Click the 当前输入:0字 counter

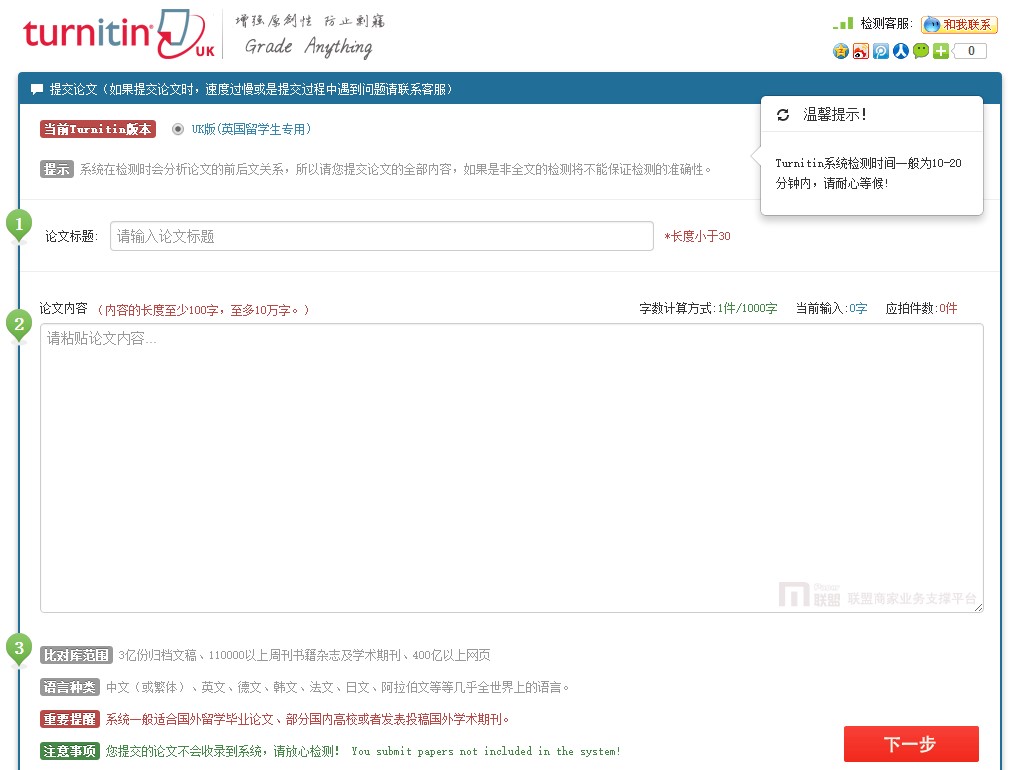831,308
